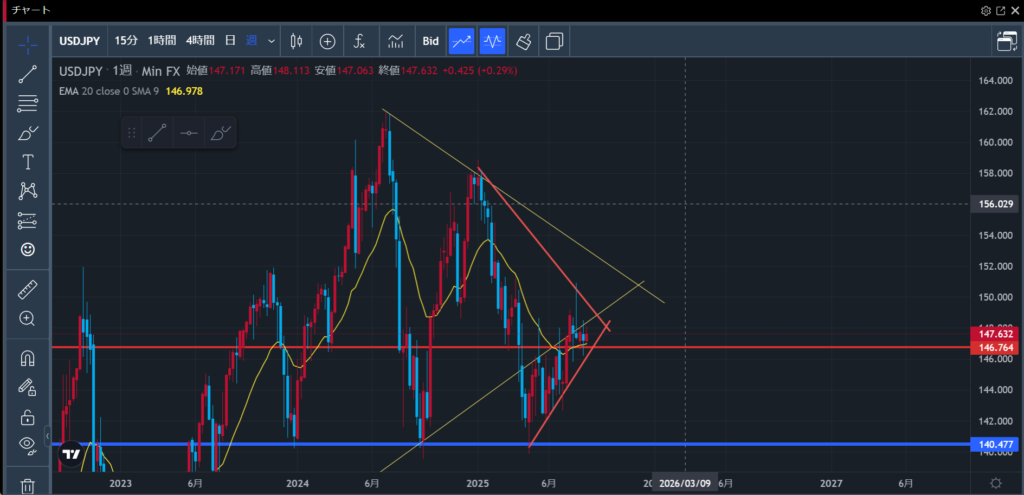Click the compare/add symbol plus icon
The width and height of the screenshot is (1024, 495).
point(327,41)
